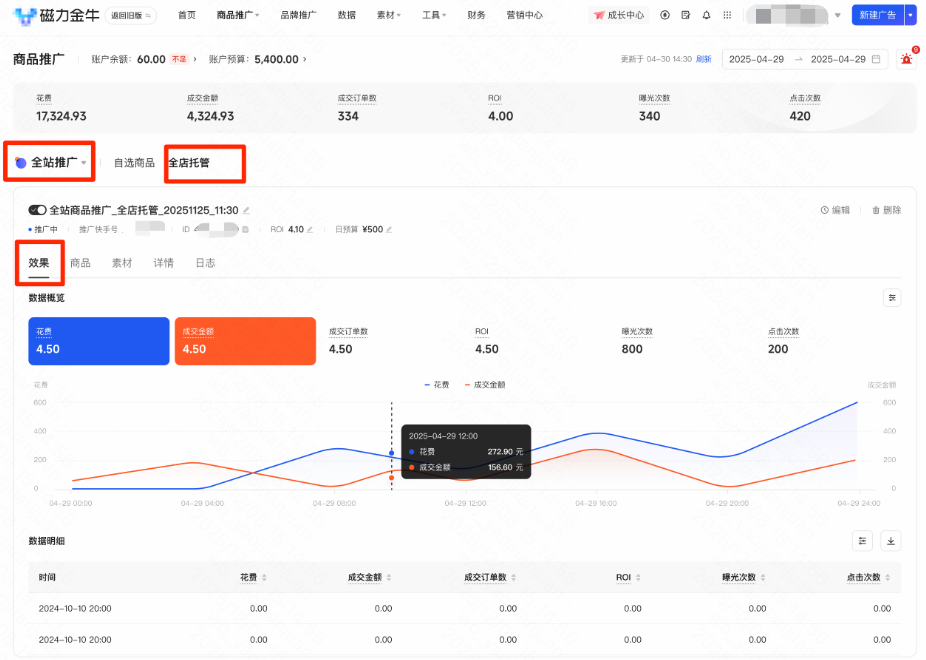Open the notification bell

706,15
